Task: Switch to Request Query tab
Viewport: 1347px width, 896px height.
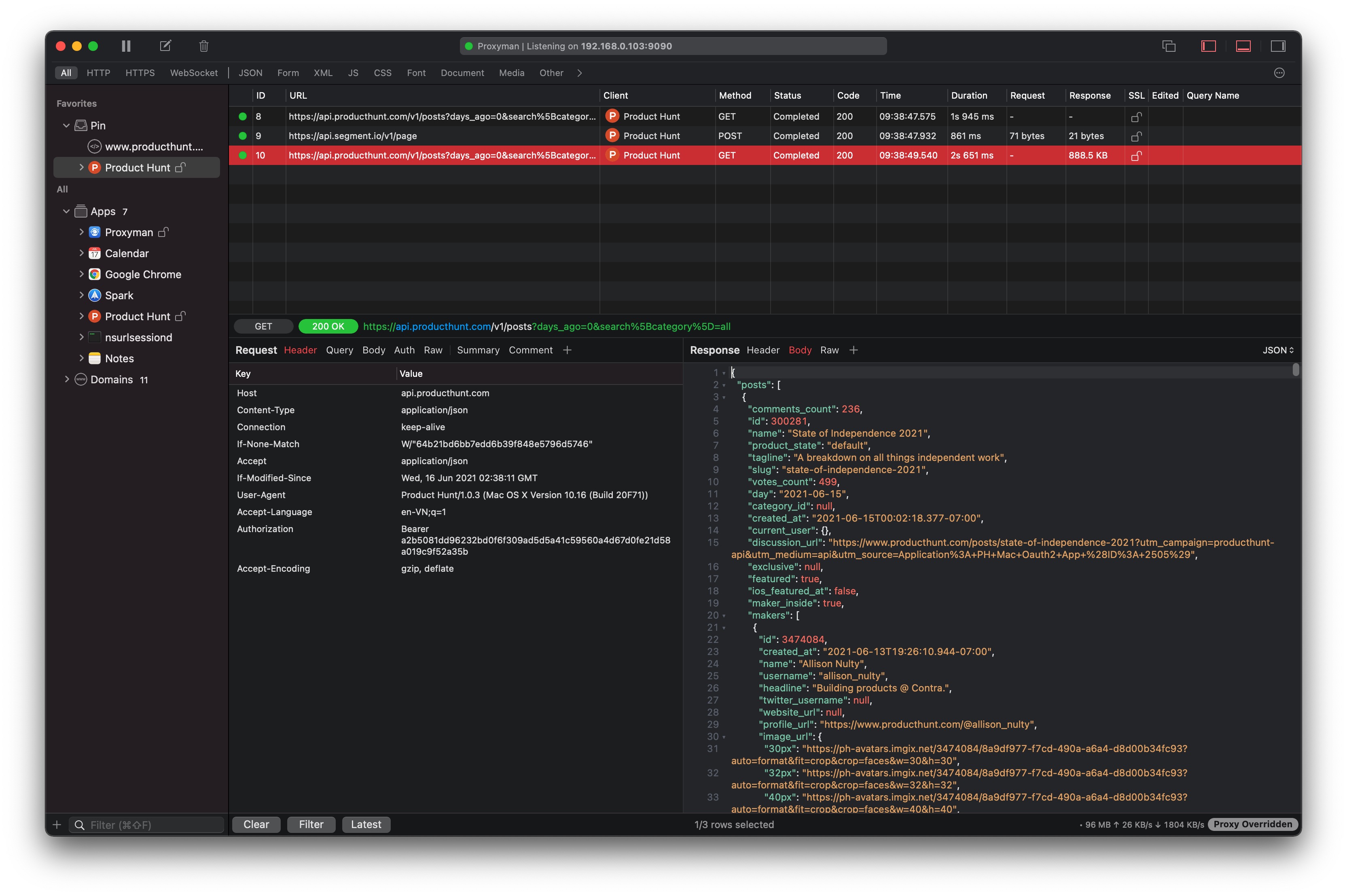Action: click(x=340, y=350)
